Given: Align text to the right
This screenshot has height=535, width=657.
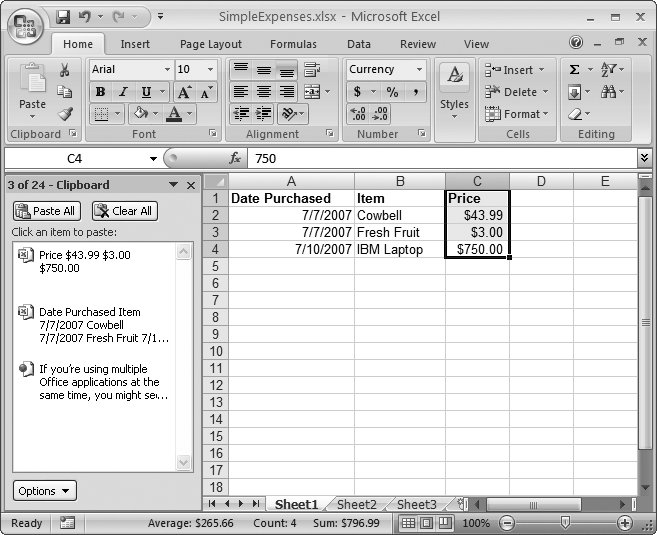Looking at the screenshot, I should (286, 92).
